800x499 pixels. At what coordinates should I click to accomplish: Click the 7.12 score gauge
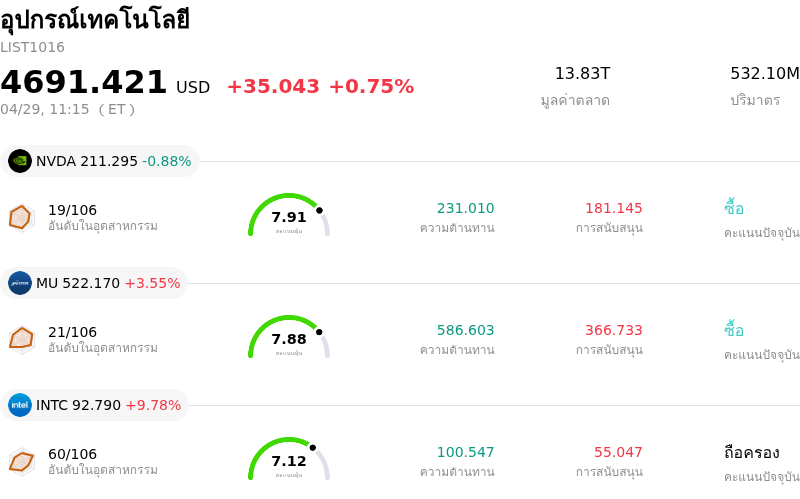[289, 460]
